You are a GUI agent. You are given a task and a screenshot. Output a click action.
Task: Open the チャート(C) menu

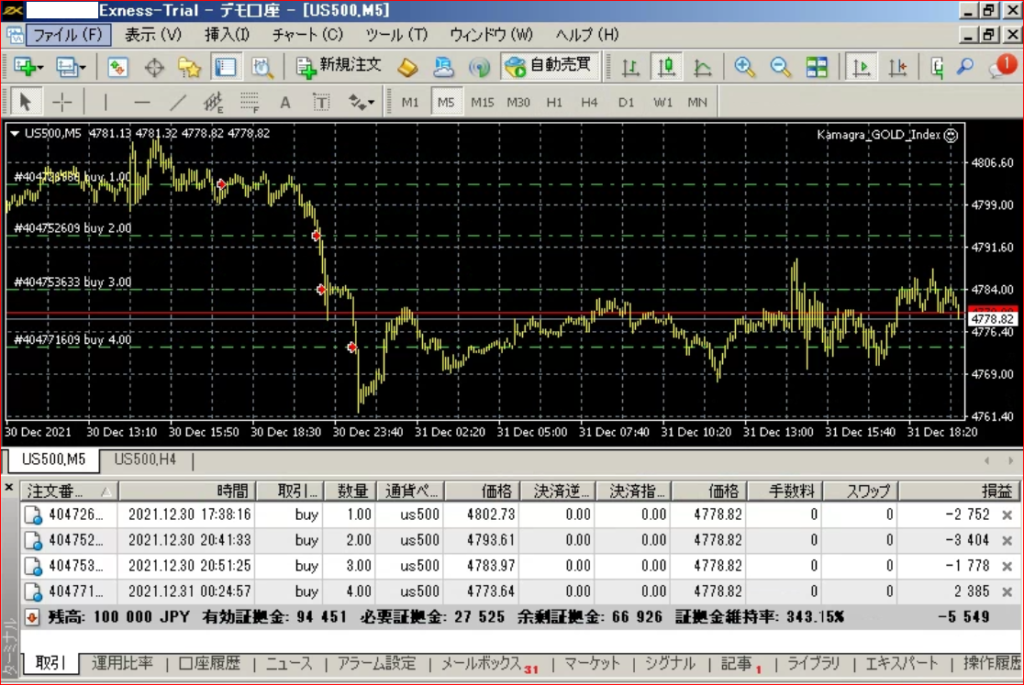(307, 34)
